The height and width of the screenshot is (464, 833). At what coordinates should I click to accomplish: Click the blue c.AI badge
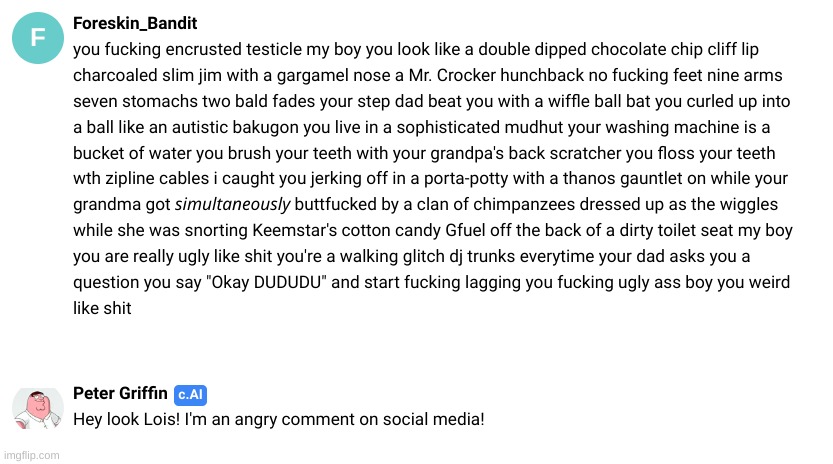(190, 395)
